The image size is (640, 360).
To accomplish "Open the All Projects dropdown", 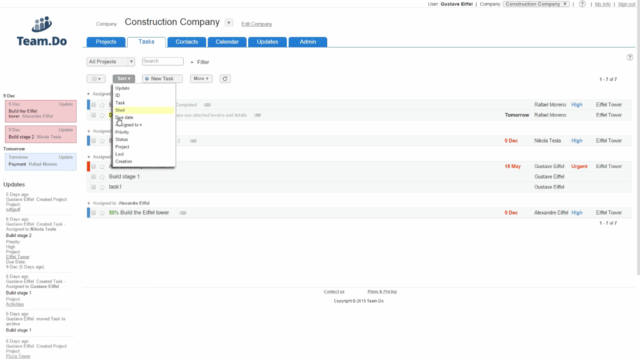I will [111, 62].
